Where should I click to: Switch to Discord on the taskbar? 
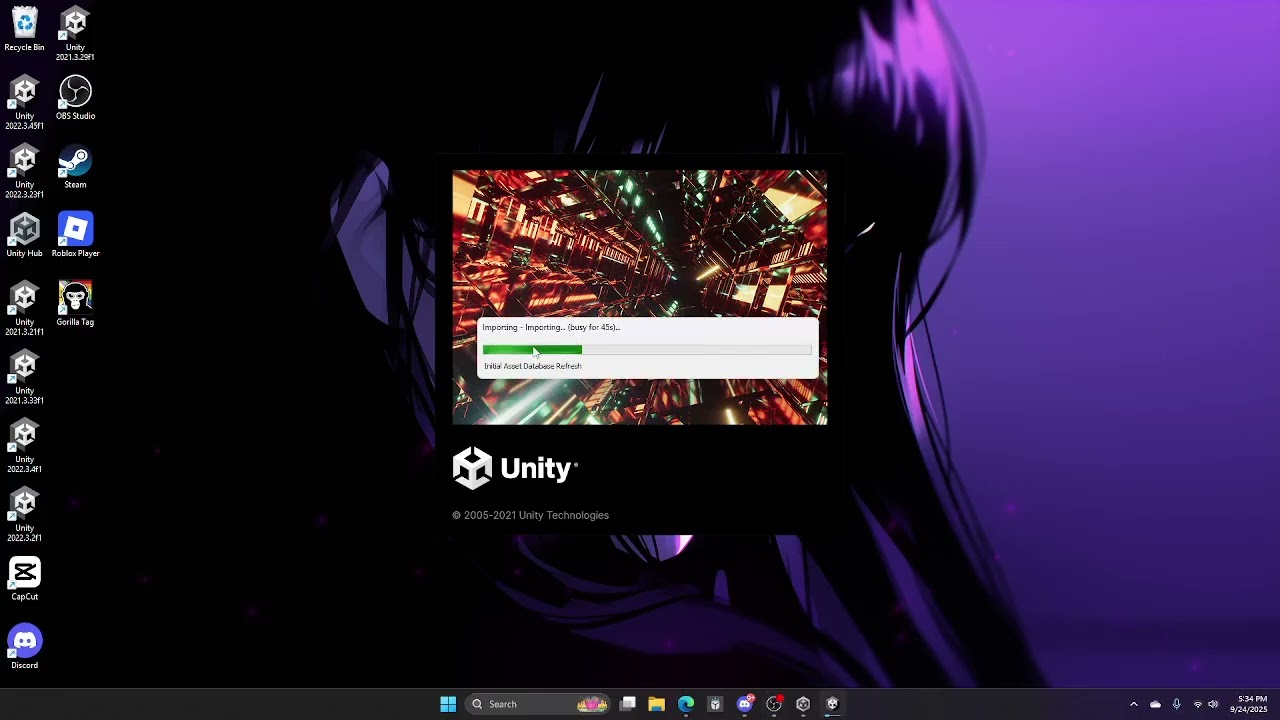[x=745, y=704]
